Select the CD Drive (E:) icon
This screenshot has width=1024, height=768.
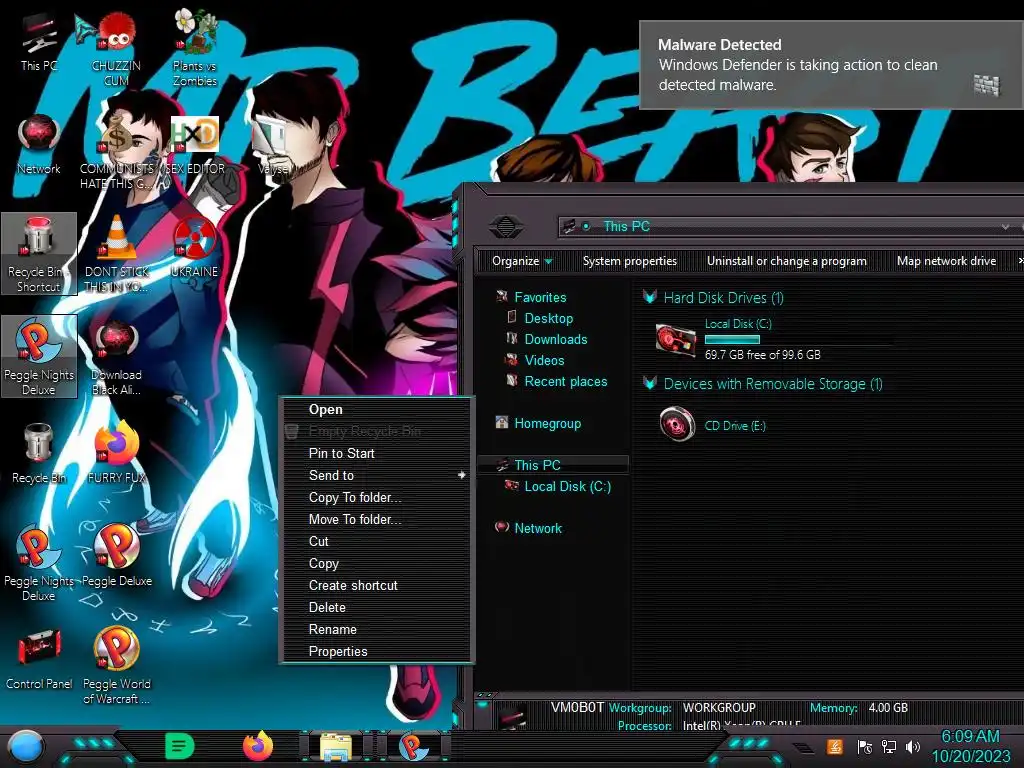coord(677,424)
